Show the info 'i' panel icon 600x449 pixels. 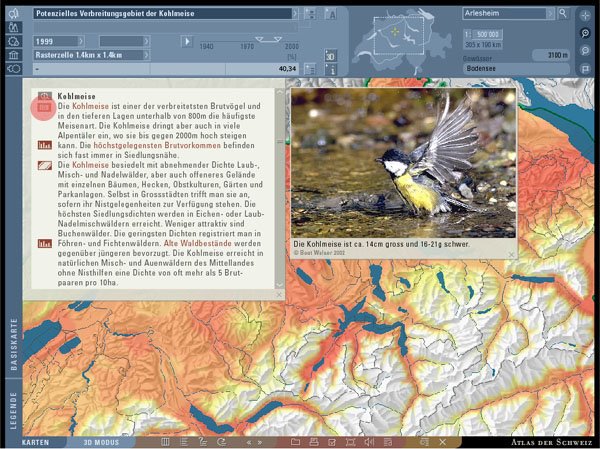(x=330, y=69)
